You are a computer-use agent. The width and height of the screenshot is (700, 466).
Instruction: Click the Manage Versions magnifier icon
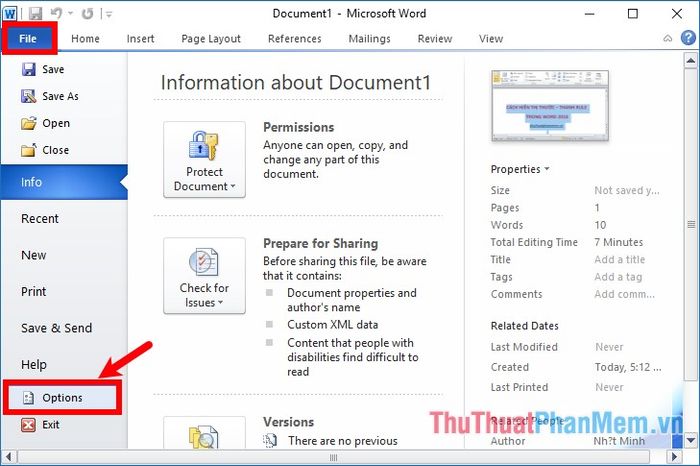pos(204,437)
